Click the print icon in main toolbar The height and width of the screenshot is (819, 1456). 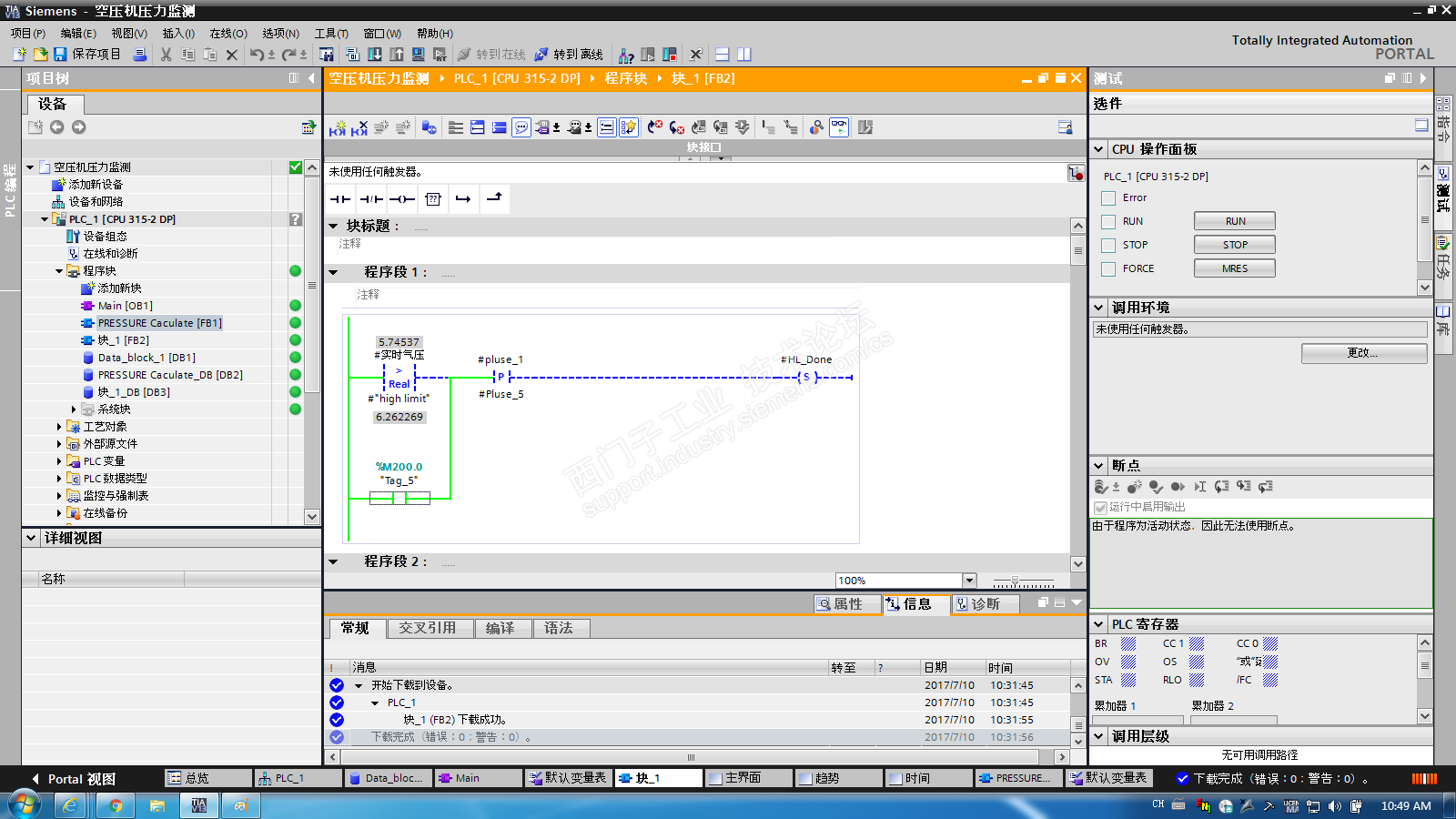[x=140, y=55]
